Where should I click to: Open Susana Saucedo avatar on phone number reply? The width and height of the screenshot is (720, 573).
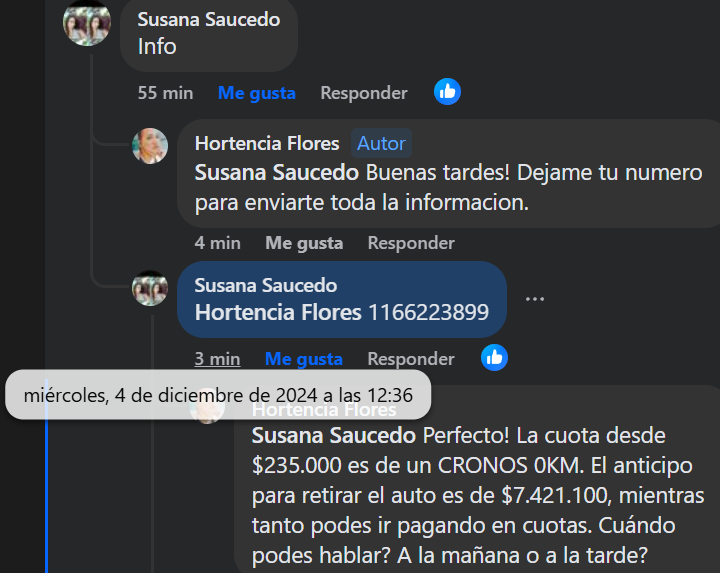click(x=150, y=288)
